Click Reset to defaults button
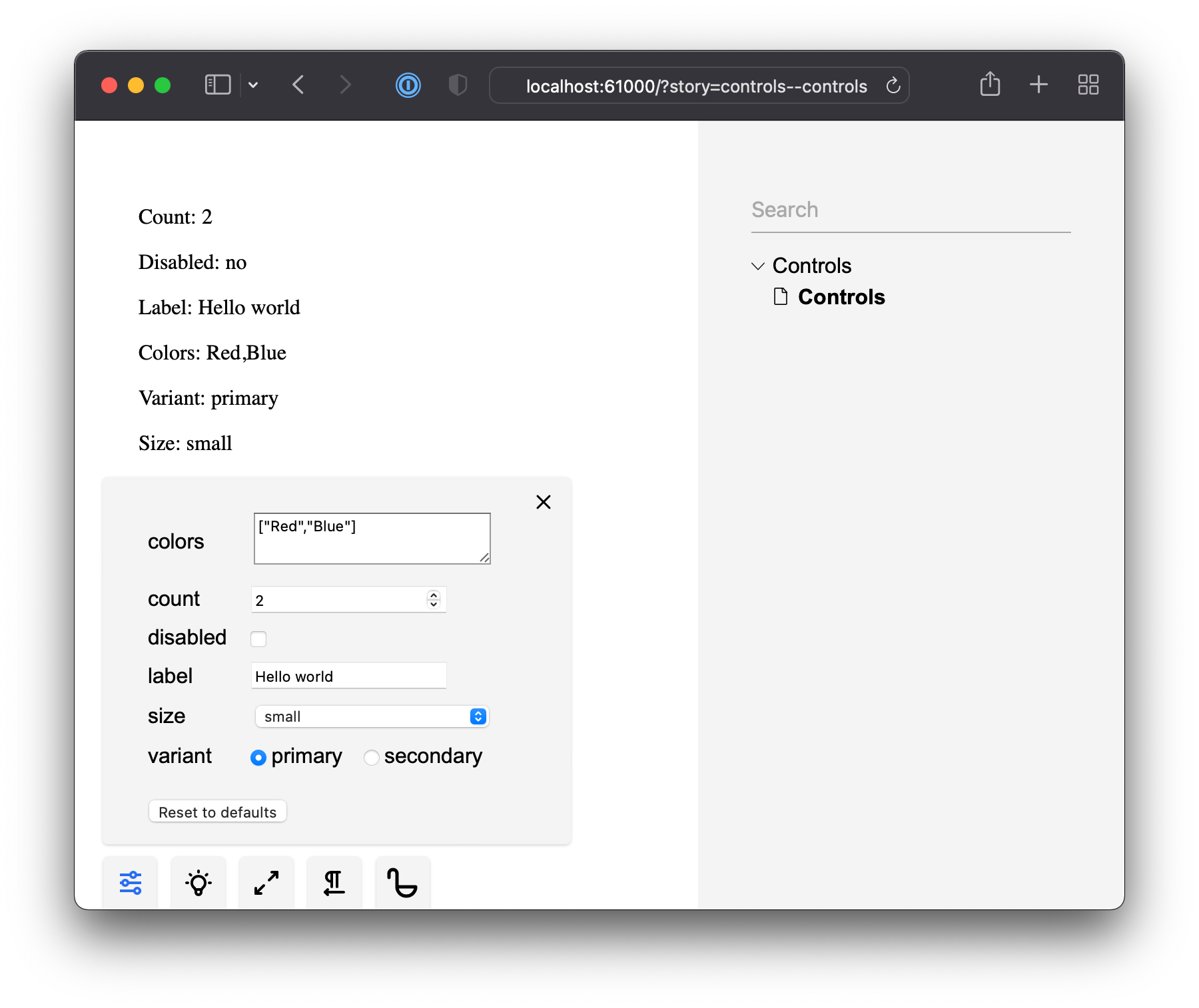This screenshot has height=1008, width=1199. (x=217, y=812)
